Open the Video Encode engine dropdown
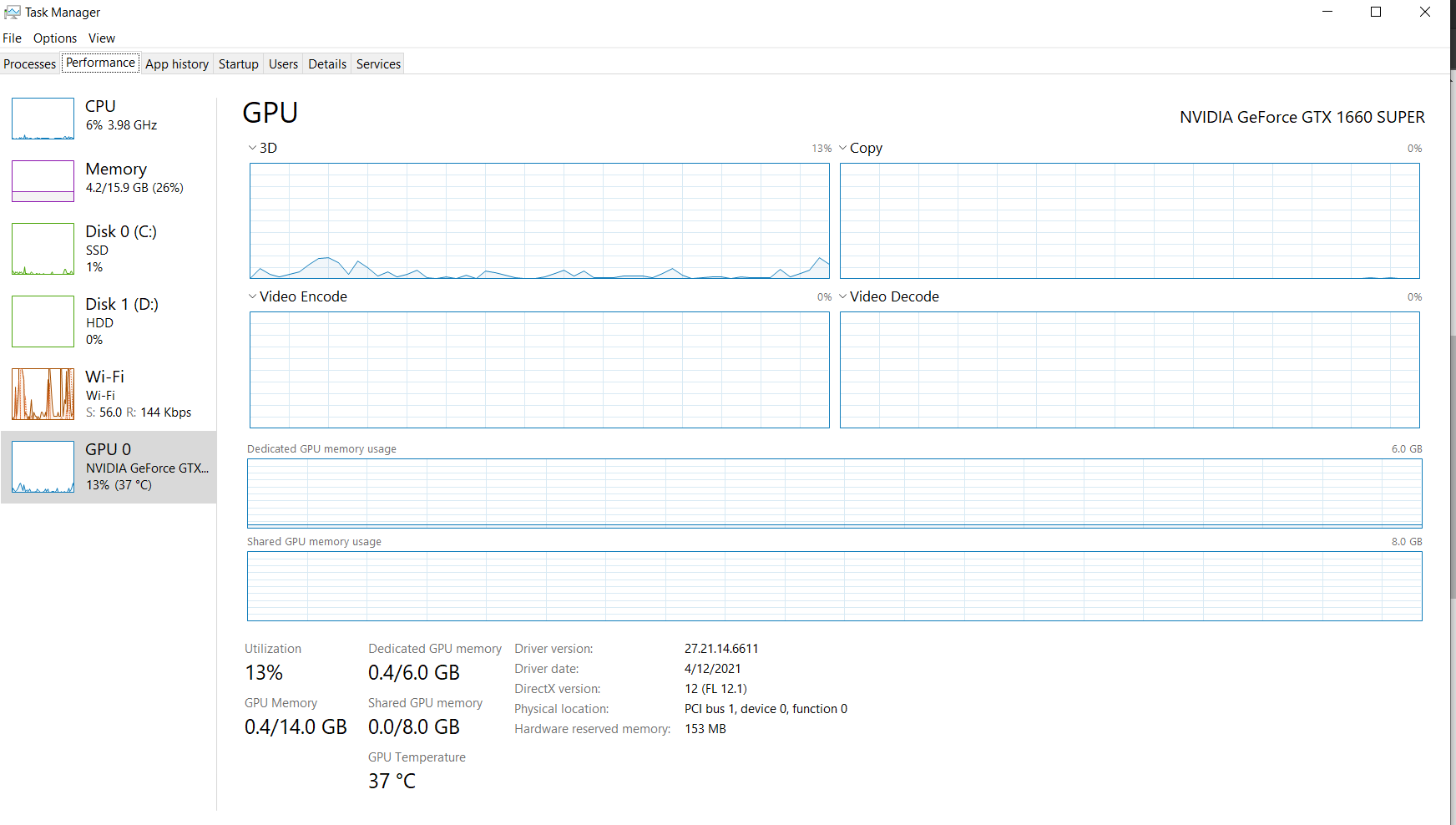Screen dimensions: 1456x825 coord(253,296)
